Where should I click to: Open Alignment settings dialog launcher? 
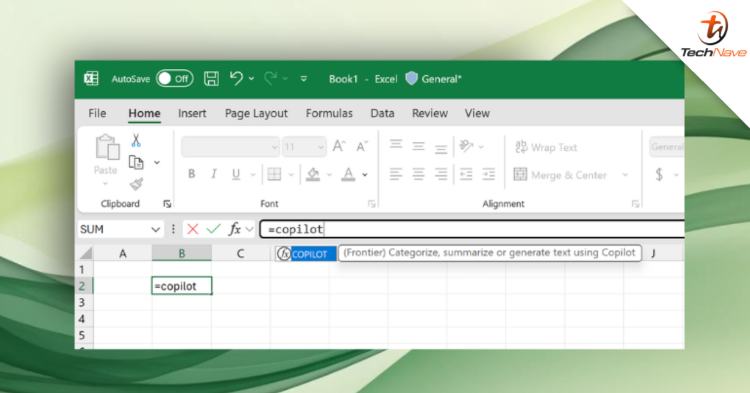(635, 204)
